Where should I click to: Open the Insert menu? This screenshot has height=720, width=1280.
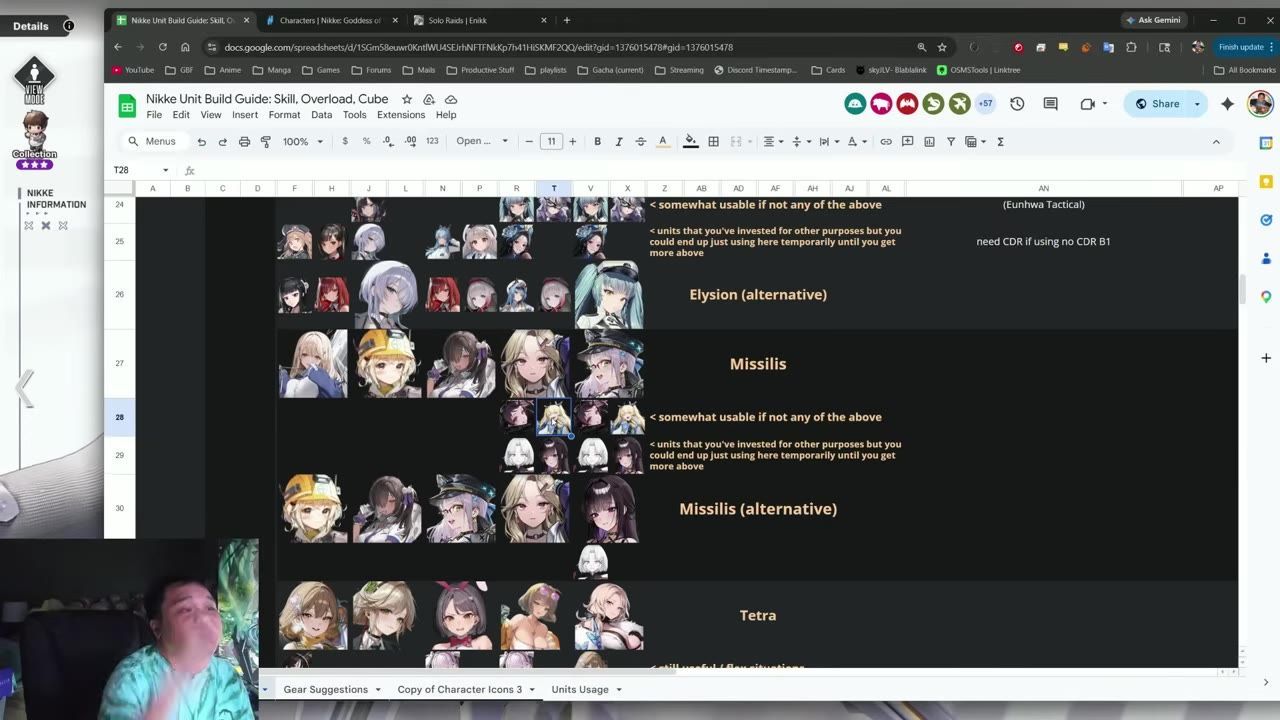[x=245, y=115]
